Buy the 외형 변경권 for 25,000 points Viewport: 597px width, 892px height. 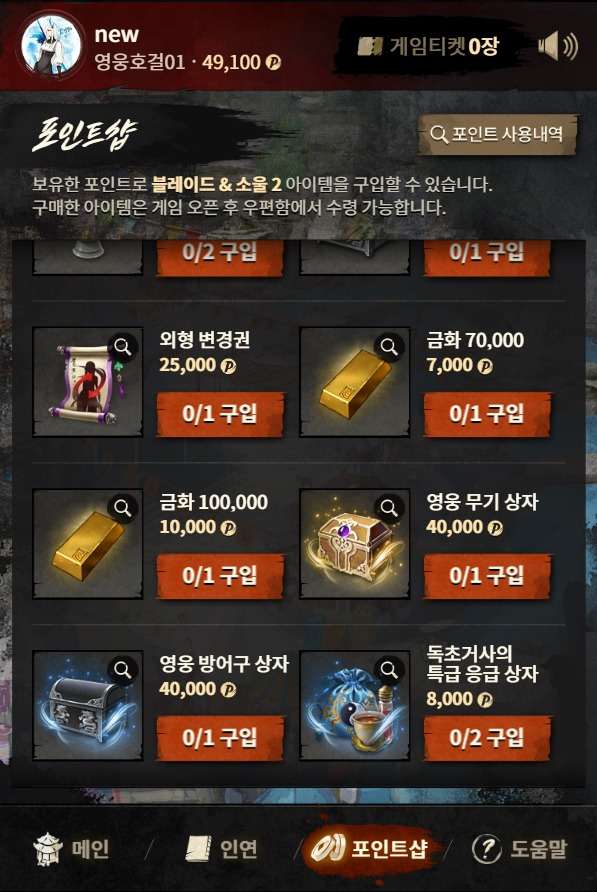coord(220,414)
